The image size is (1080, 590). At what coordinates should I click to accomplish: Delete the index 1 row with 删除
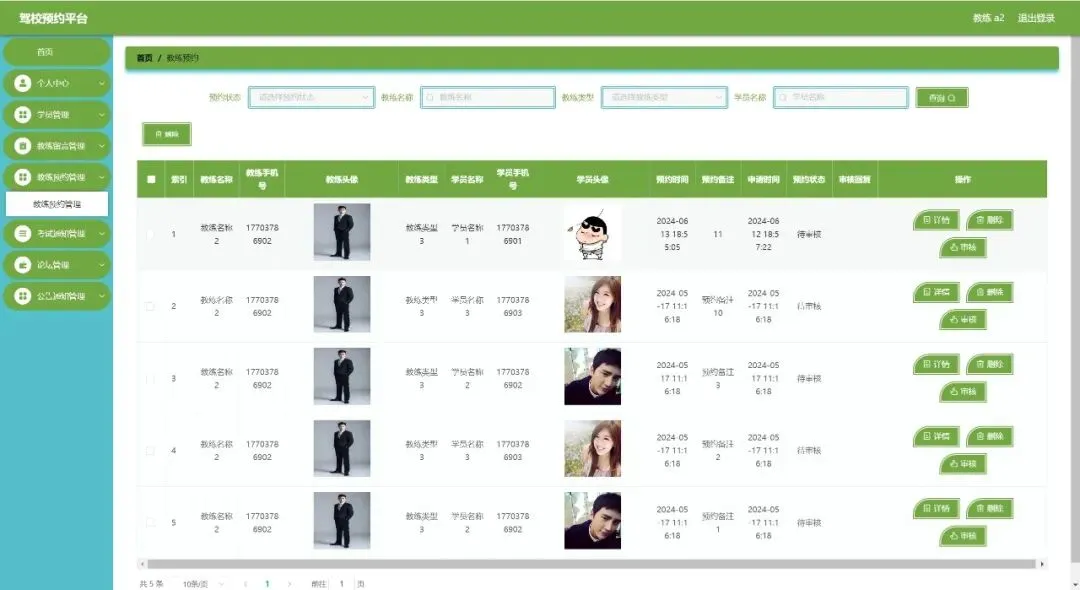coord(989,220)
